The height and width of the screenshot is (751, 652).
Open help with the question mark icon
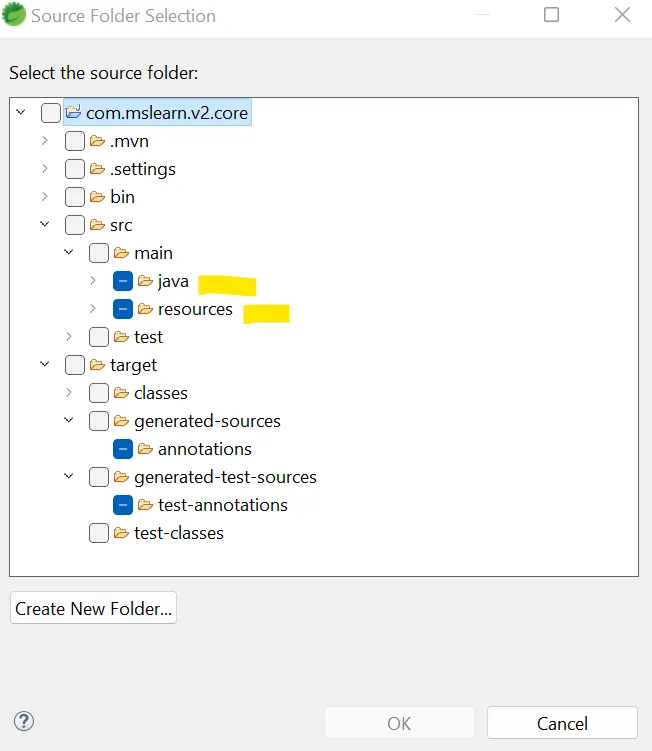click(24, 721)
